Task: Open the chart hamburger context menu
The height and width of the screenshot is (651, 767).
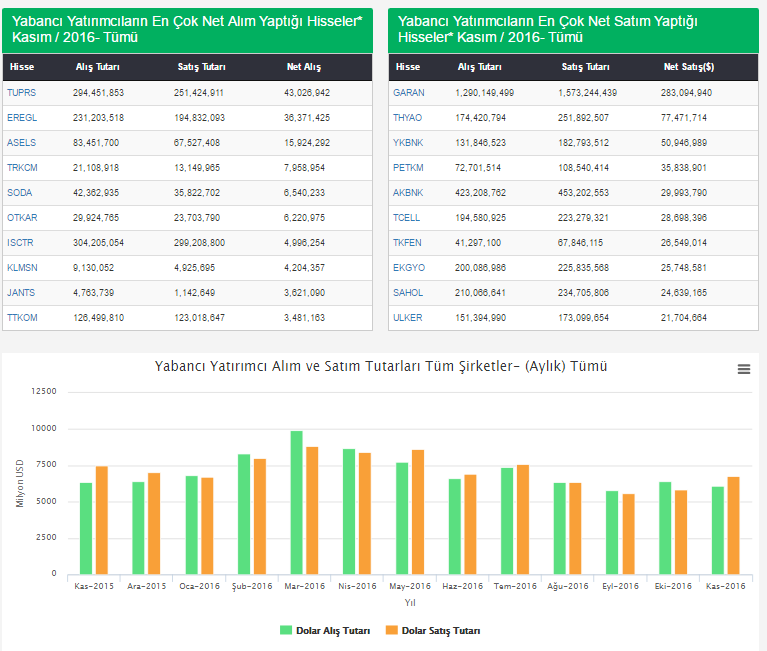Action: [x=744, y=369]
